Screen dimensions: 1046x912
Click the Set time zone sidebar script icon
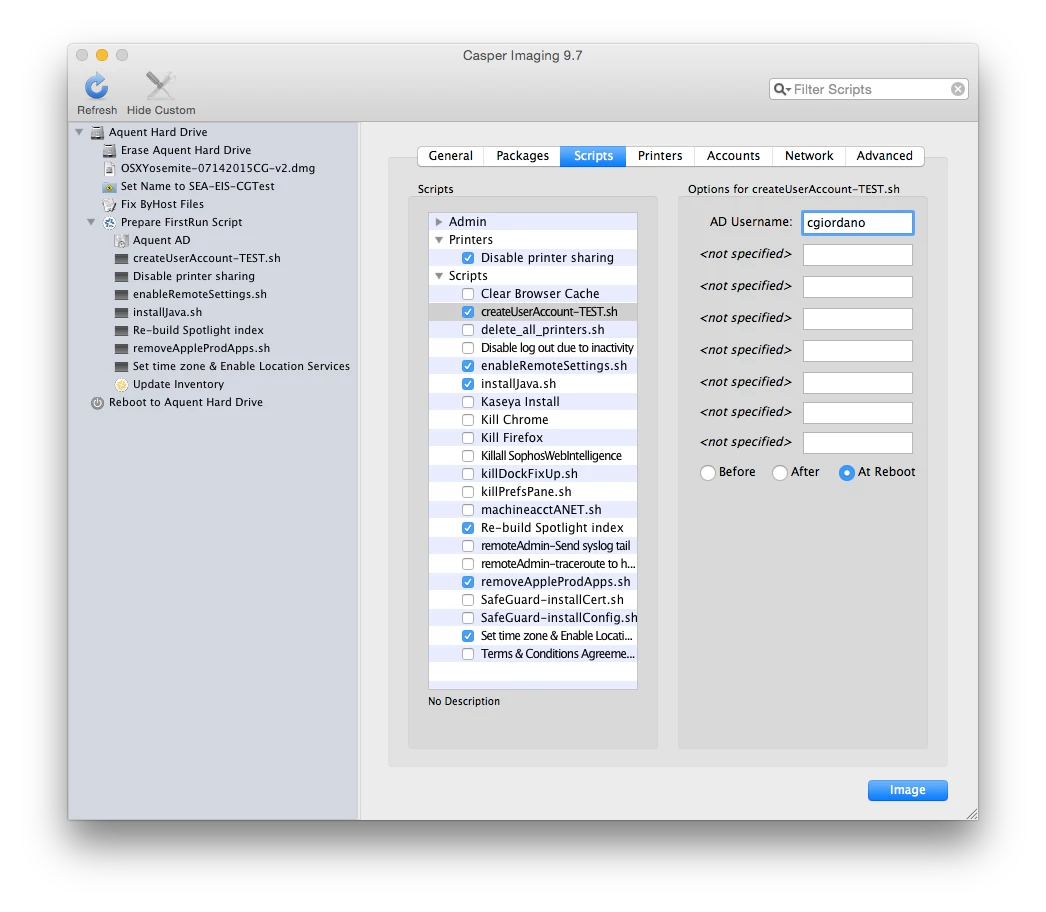[x=121, y=366]
